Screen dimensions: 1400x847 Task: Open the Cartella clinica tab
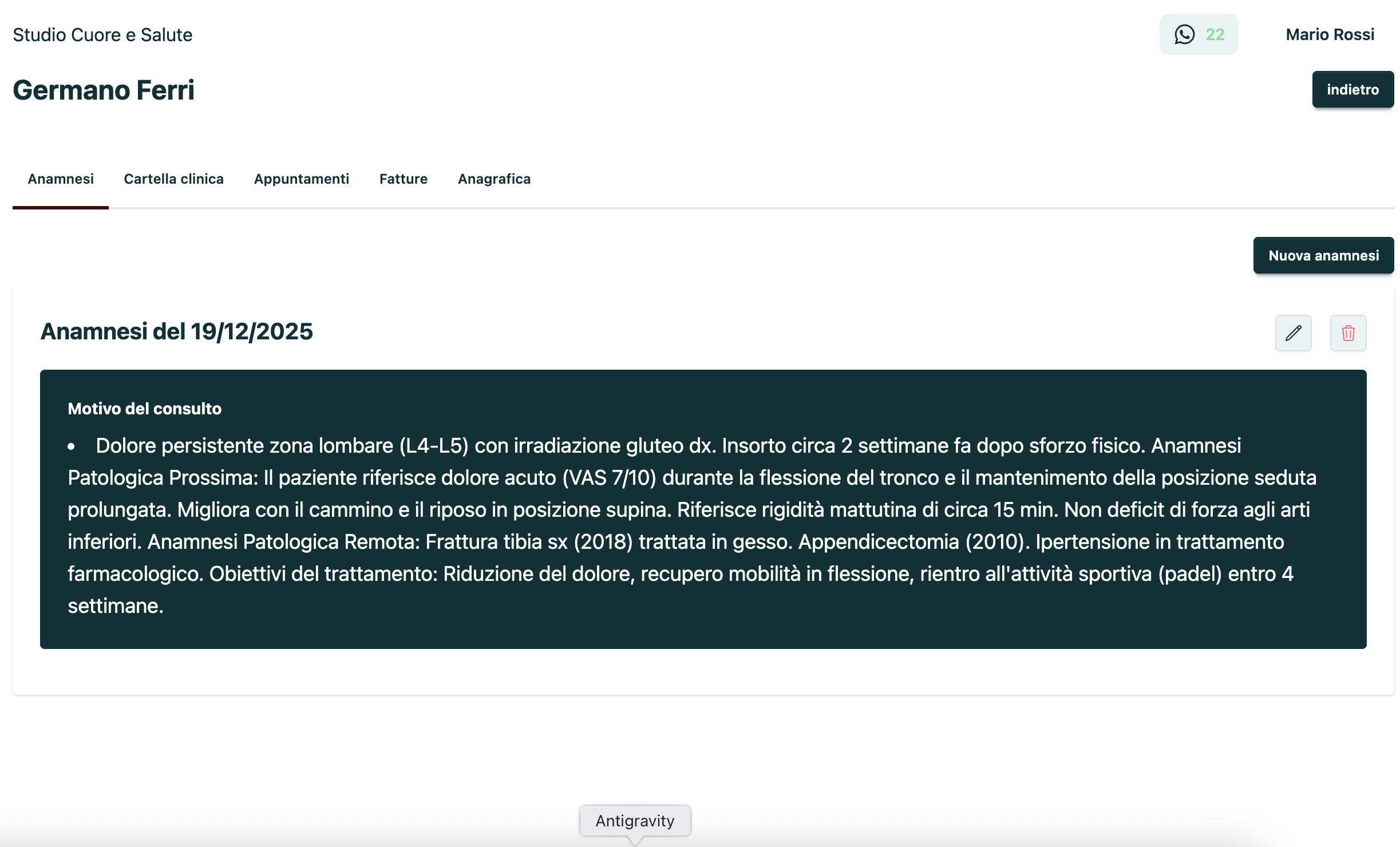coord(173,179)
